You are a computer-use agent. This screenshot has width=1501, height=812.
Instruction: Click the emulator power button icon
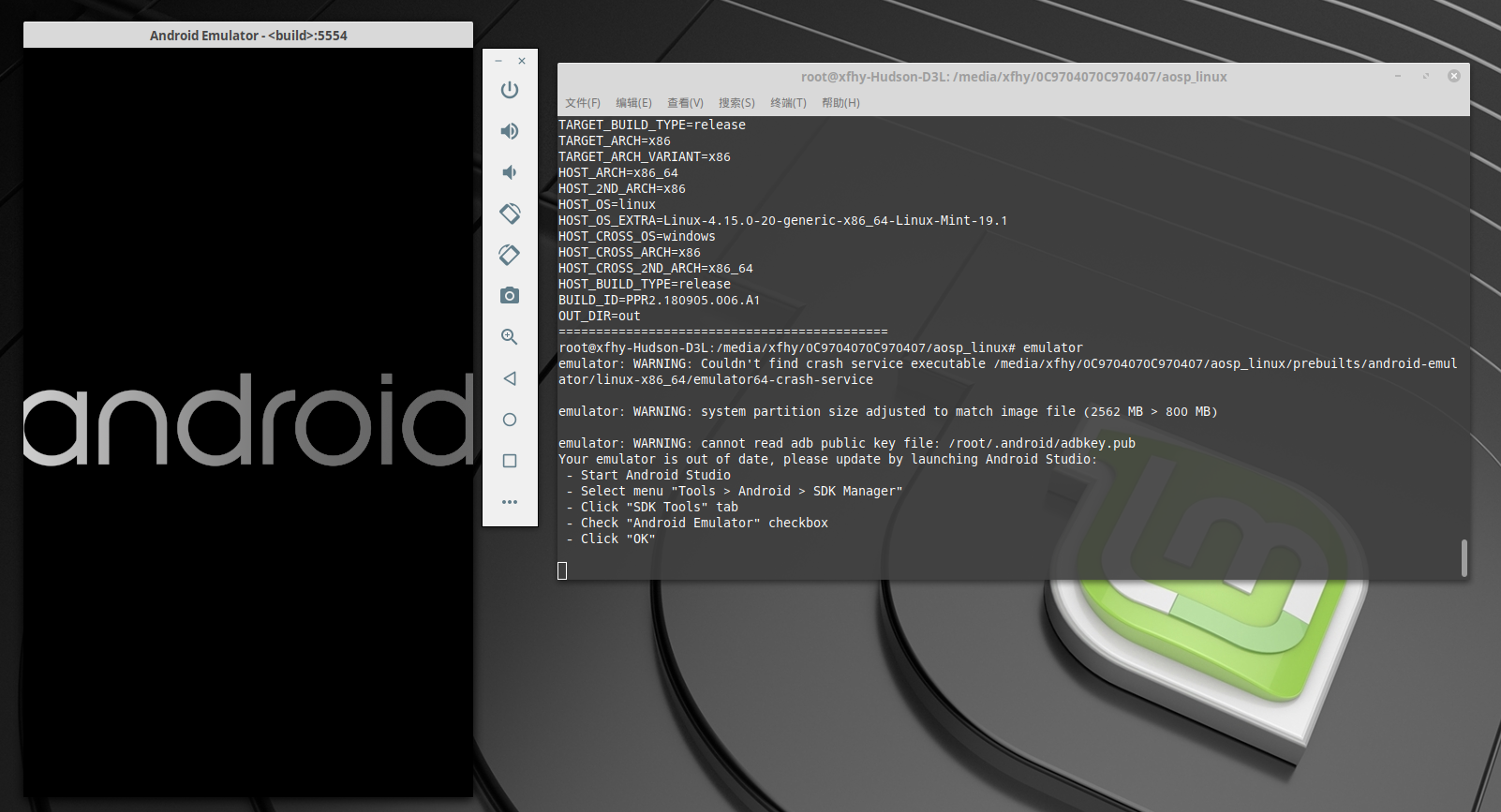coord(510,90)
